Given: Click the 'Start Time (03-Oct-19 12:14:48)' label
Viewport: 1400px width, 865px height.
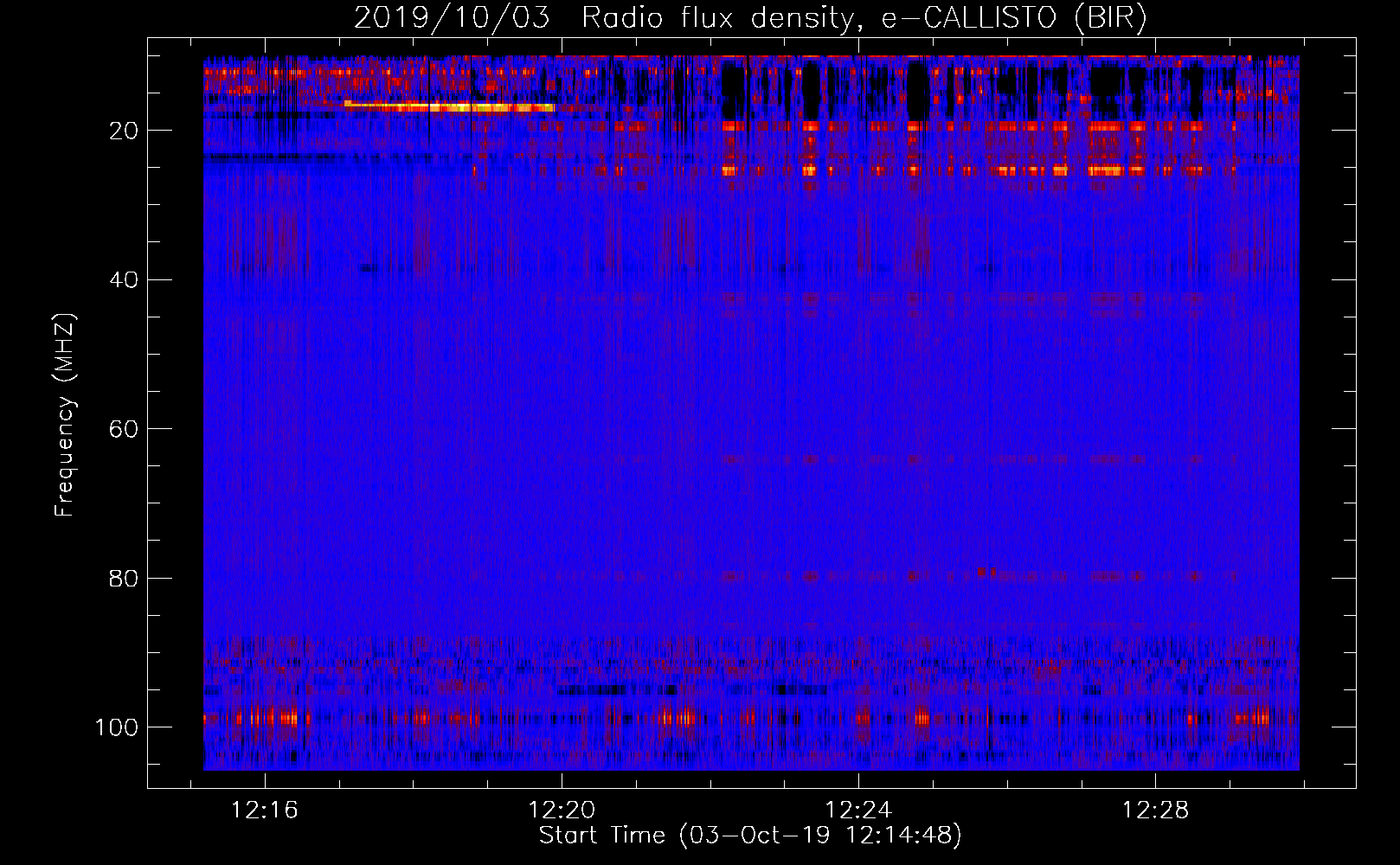Looking at the screenshot, I should point(750,836).
